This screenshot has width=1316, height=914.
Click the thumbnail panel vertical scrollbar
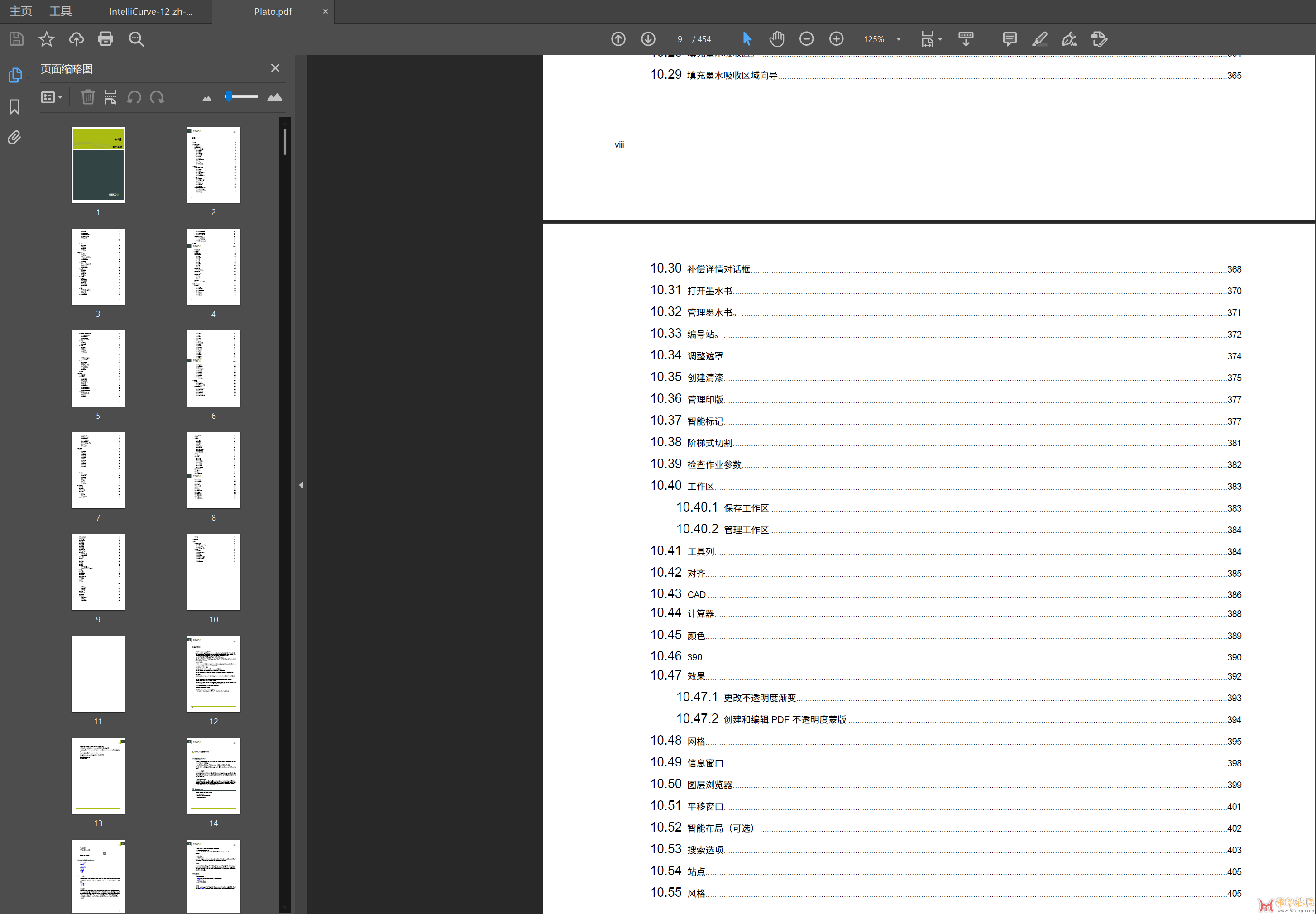285,141
